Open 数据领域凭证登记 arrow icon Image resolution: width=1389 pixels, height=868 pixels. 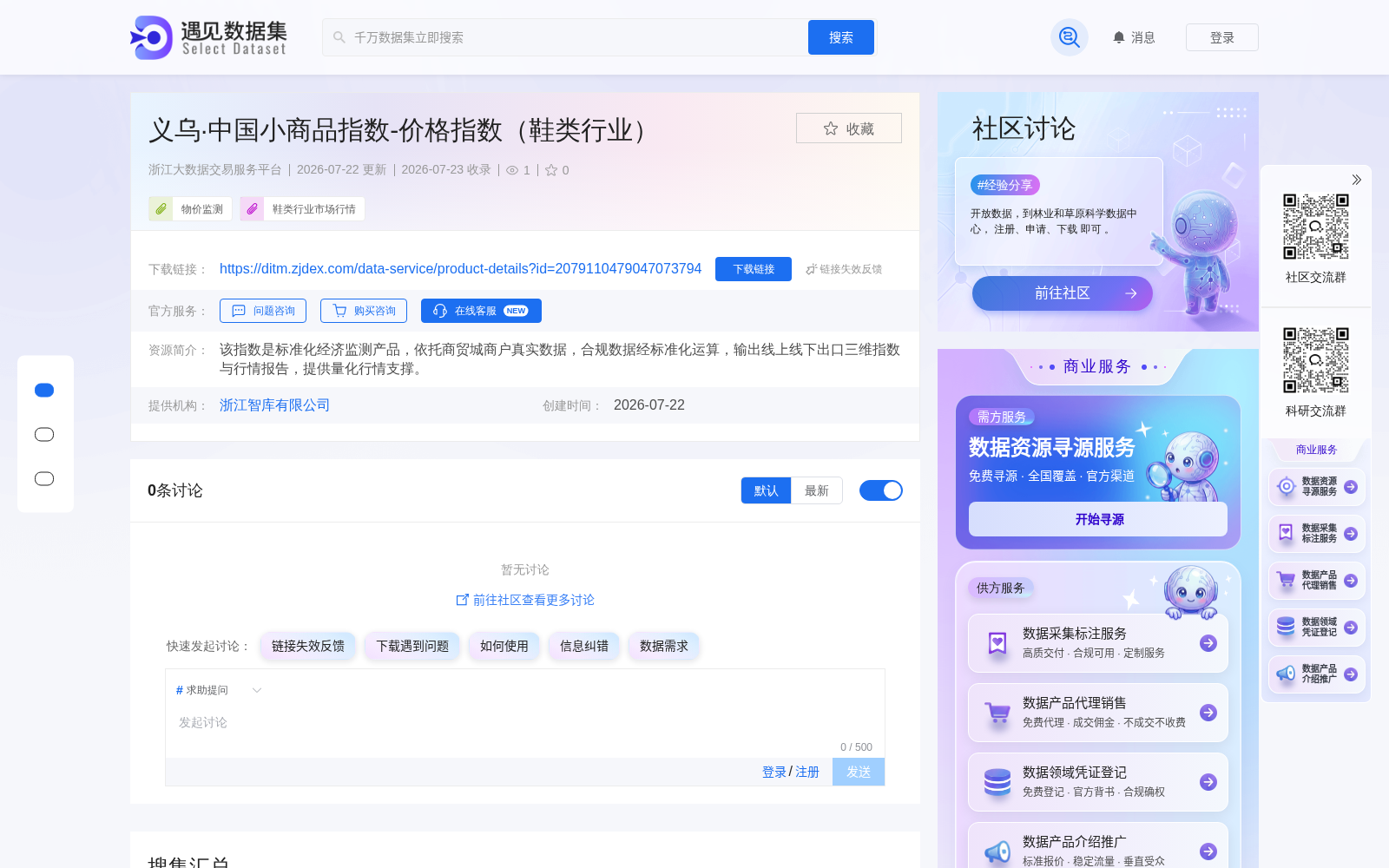click(1208, 782)
